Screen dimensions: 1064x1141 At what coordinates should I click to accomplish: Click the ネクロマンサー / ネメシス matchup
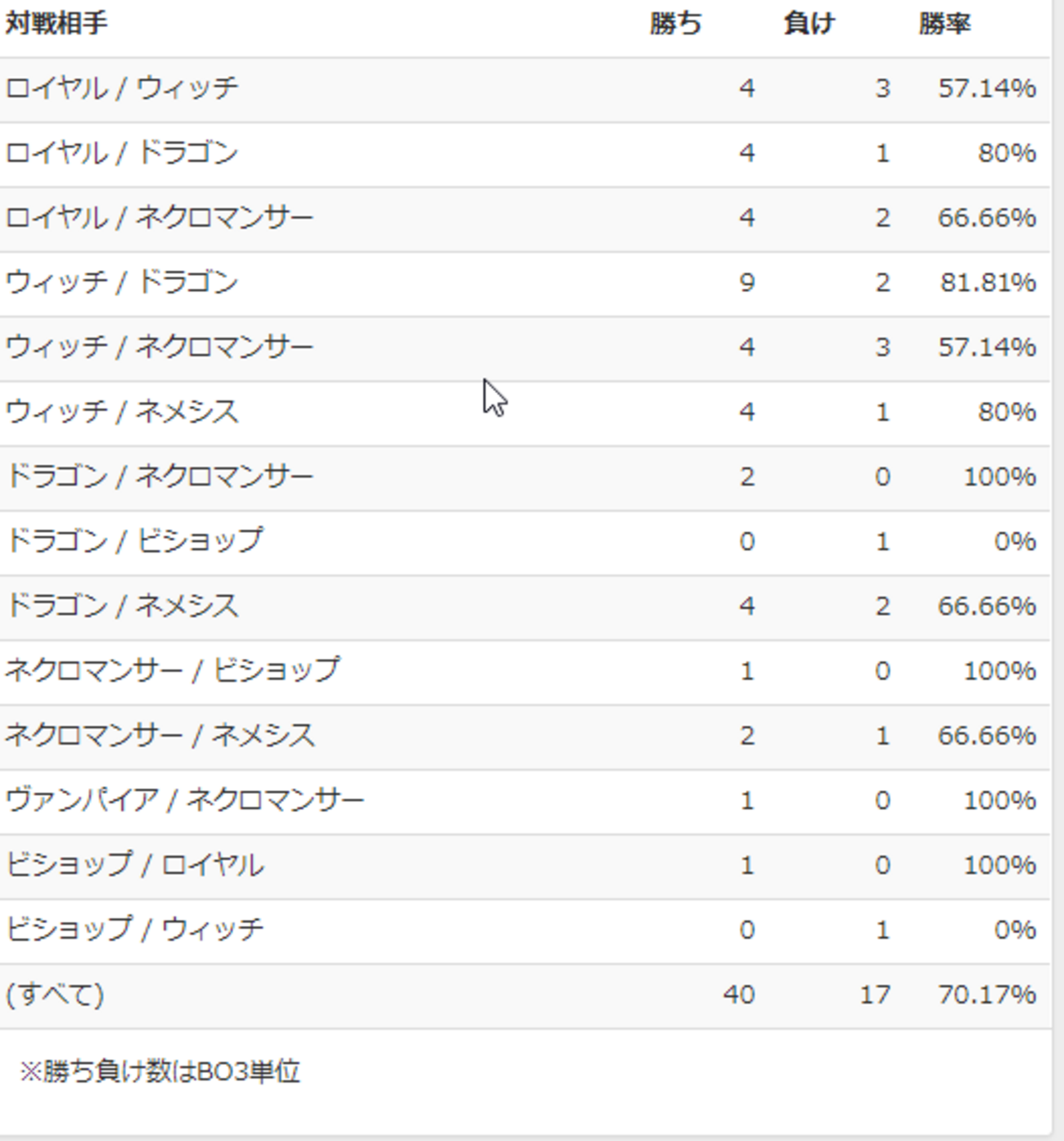[160, 735]
